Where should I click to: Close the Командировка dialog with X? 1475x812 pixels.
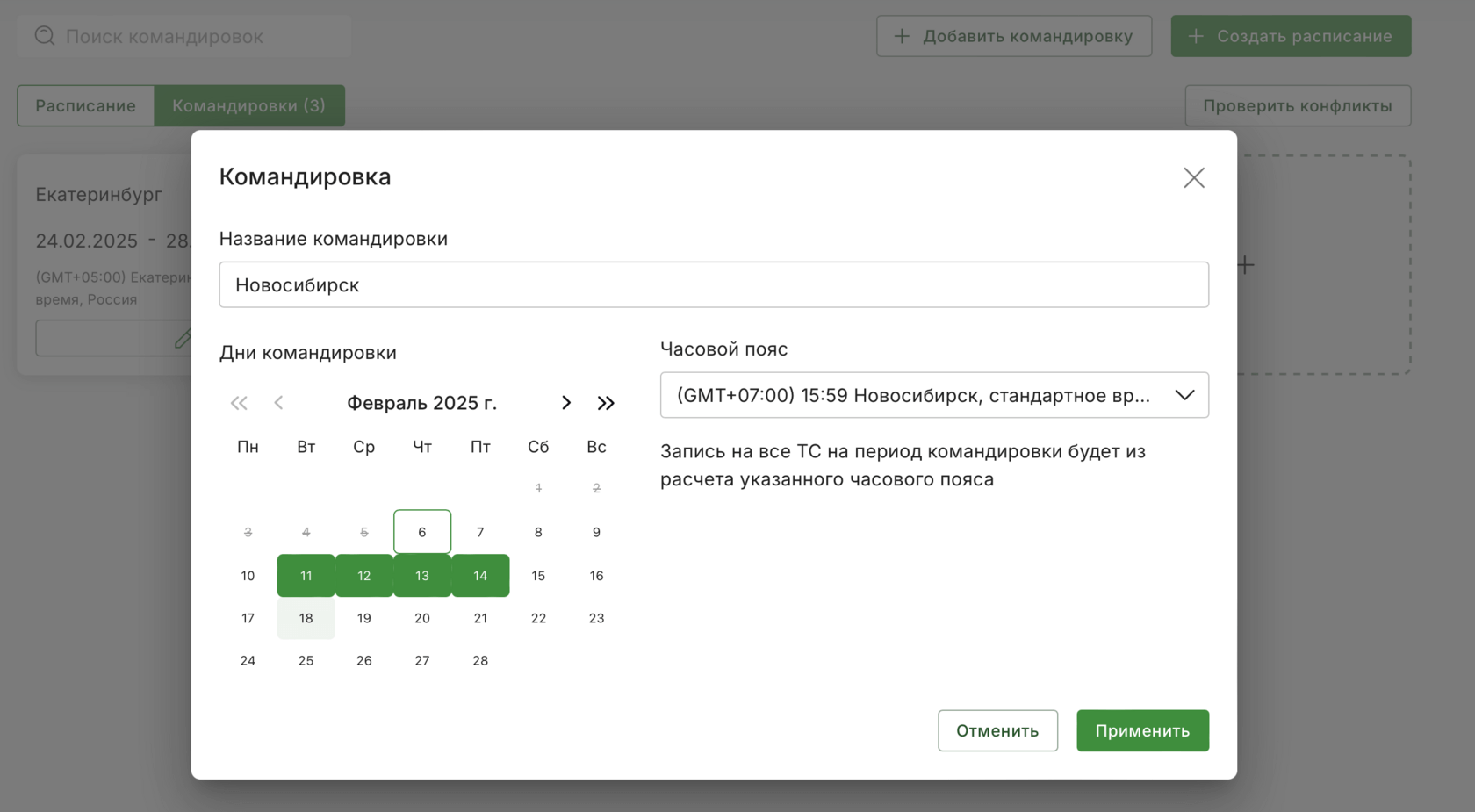pyautogui.click(x=1193, y=177)
